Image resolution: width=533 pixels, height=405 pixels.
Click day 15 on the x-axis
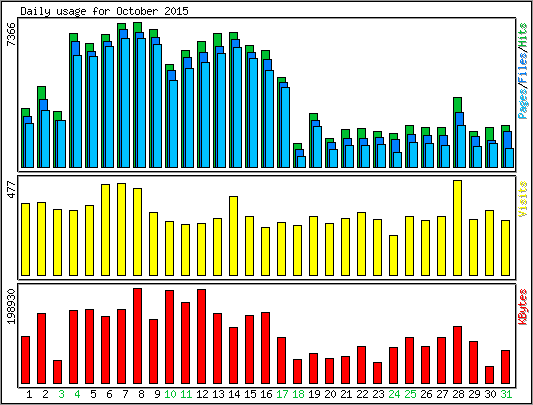point(250,394)
